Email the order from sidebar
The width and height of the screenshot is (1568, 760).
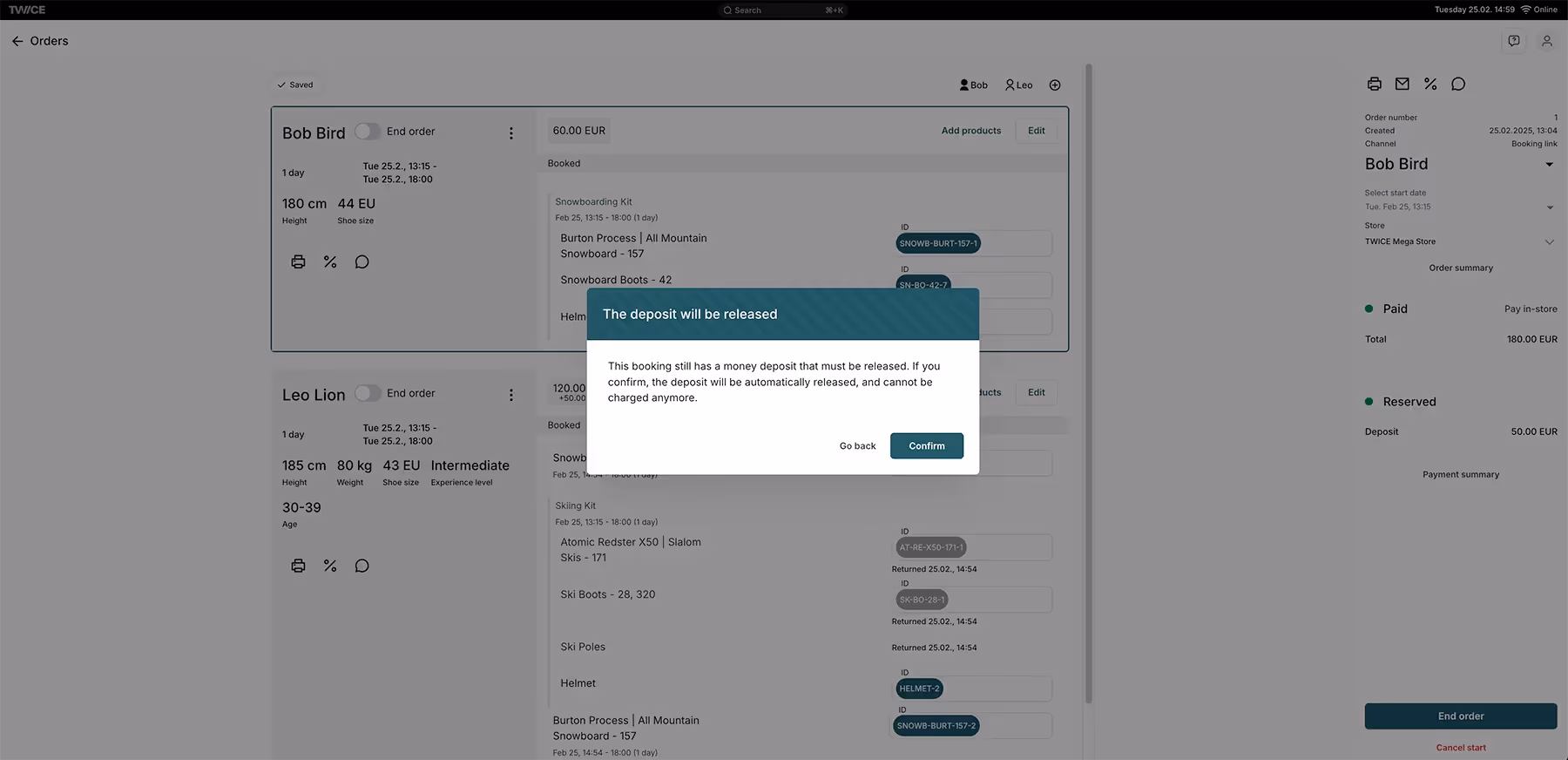click(1402, 85)
